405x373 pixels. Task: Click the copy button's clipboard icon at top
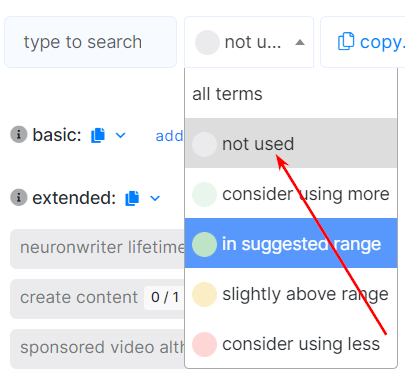(346, 42)
